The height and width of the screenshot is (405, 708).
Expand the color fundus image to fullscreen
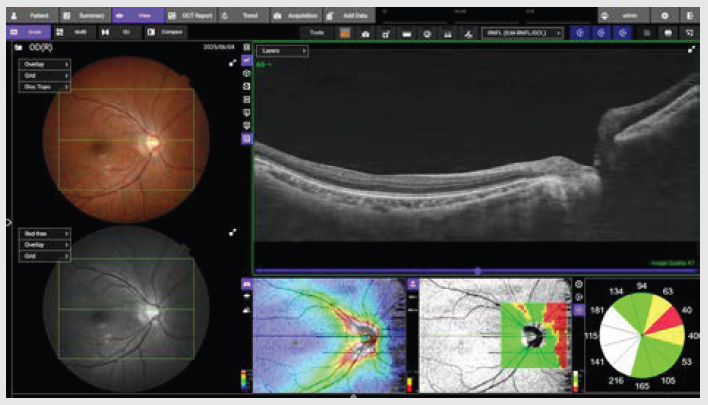[x=232, y=62]
